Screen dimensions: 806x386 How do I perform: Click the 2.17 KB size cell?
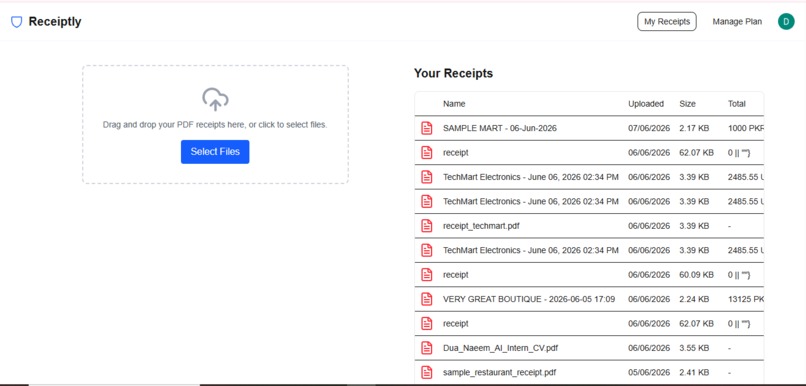coord(694,128)
